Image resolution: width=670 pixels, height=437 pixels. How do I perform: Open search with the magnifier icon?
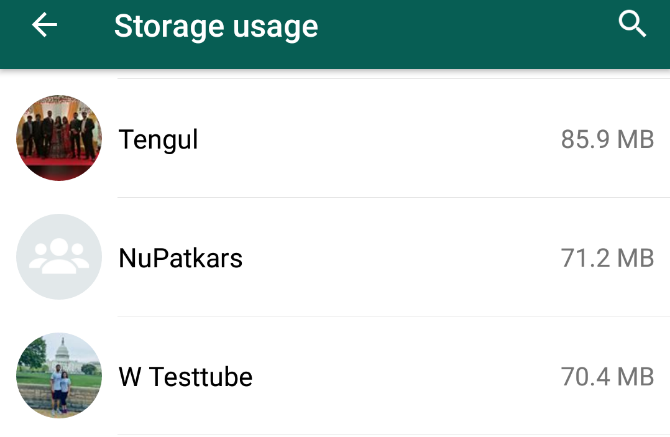pyautogui.click(x=633, y=25)
